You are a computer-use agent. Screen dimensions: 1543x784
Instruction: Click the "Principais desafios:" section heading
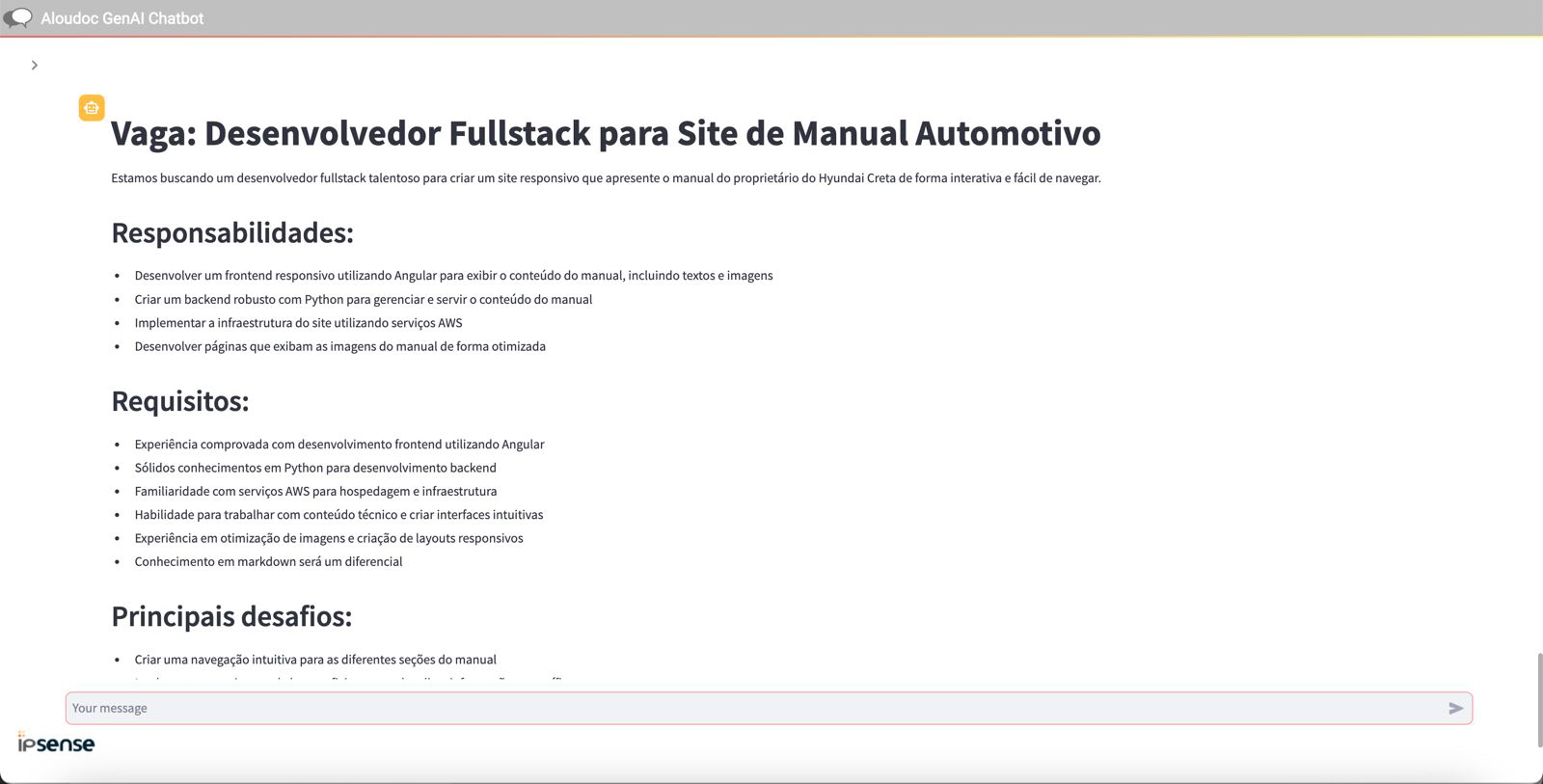click(231, 616)
